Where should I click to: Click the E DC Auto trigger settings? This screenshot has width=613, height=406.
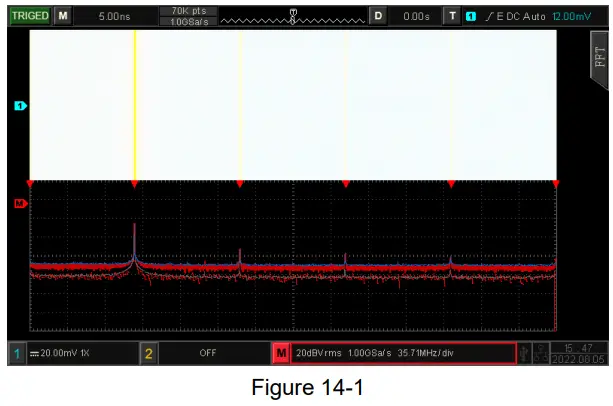point(521,16)
